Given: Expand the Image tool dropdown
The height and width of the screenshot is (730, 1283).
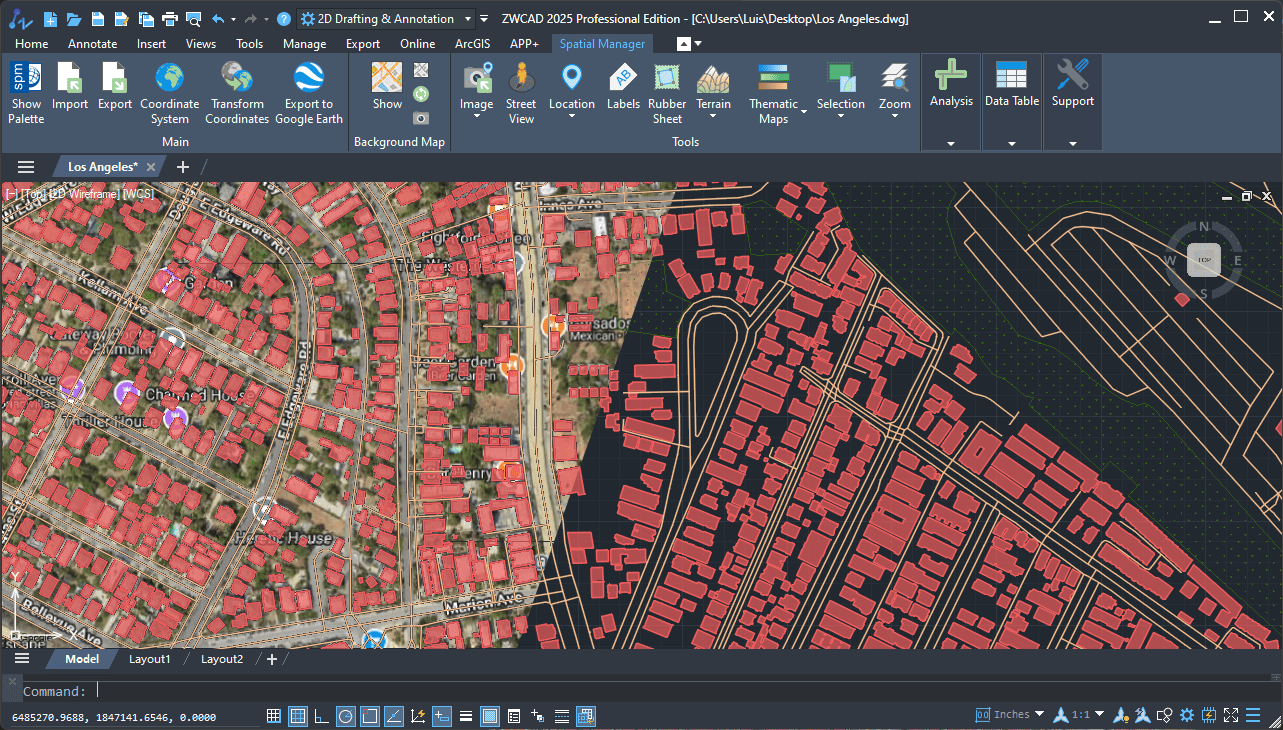Looking at the screenshot, I should [477, 116].
